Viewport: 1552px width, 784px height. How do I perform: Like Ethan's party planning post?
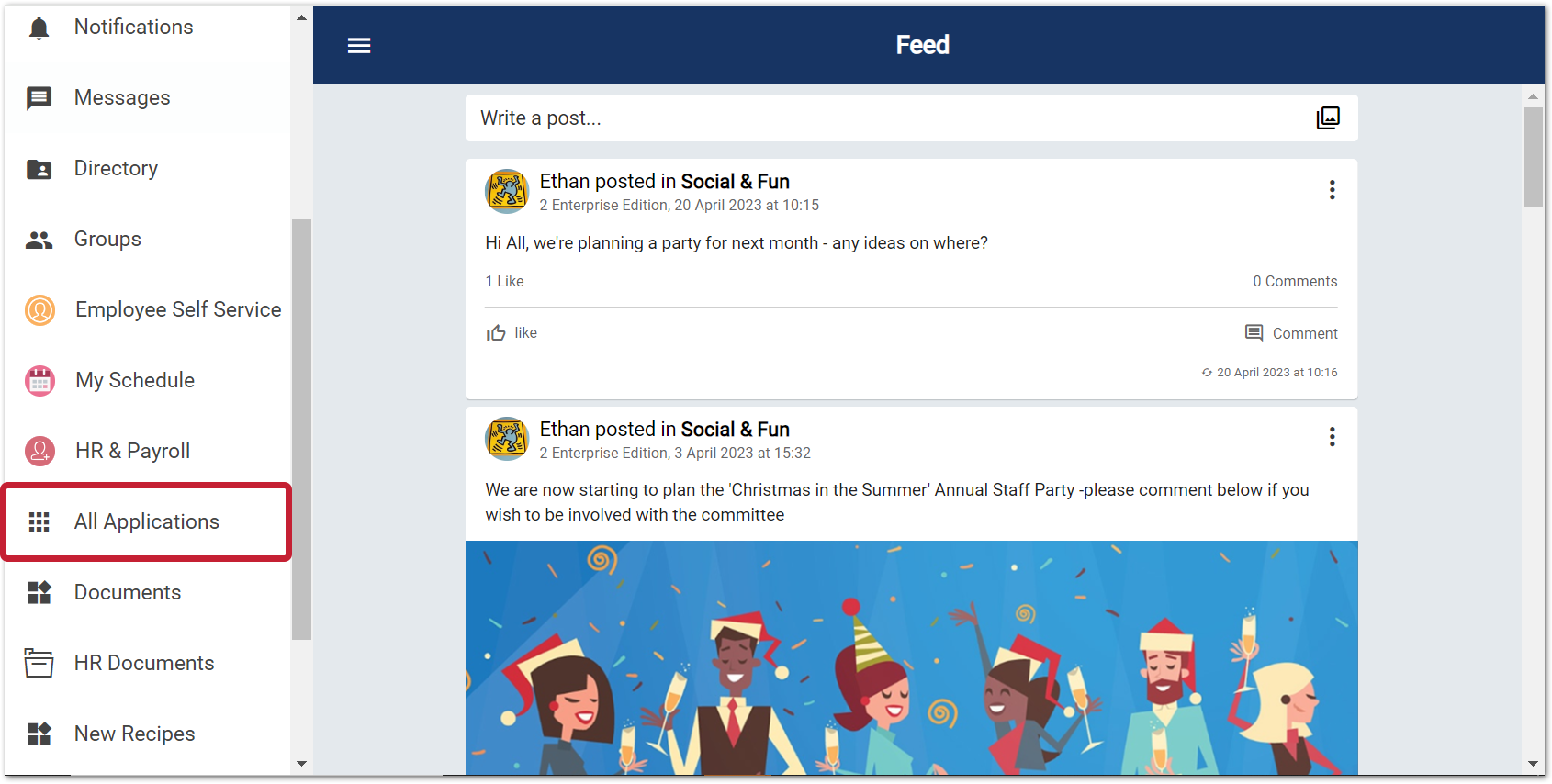point(512,332)
